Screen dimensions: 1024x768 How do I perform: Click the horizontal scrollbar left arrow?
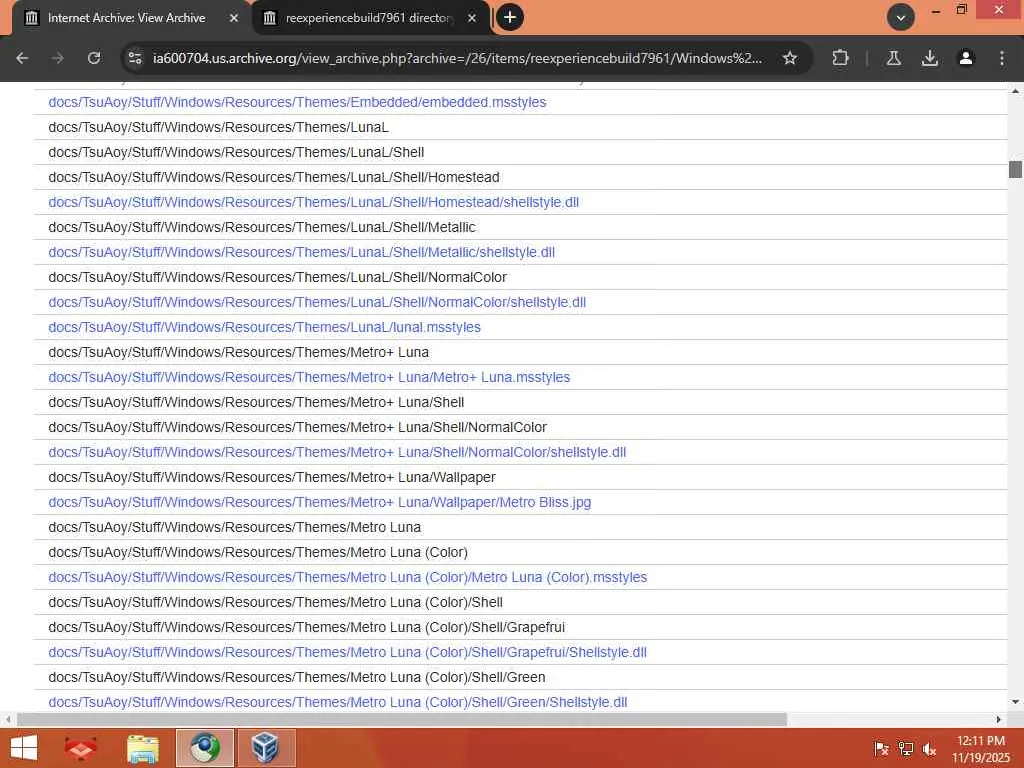[x=8, y=720]
